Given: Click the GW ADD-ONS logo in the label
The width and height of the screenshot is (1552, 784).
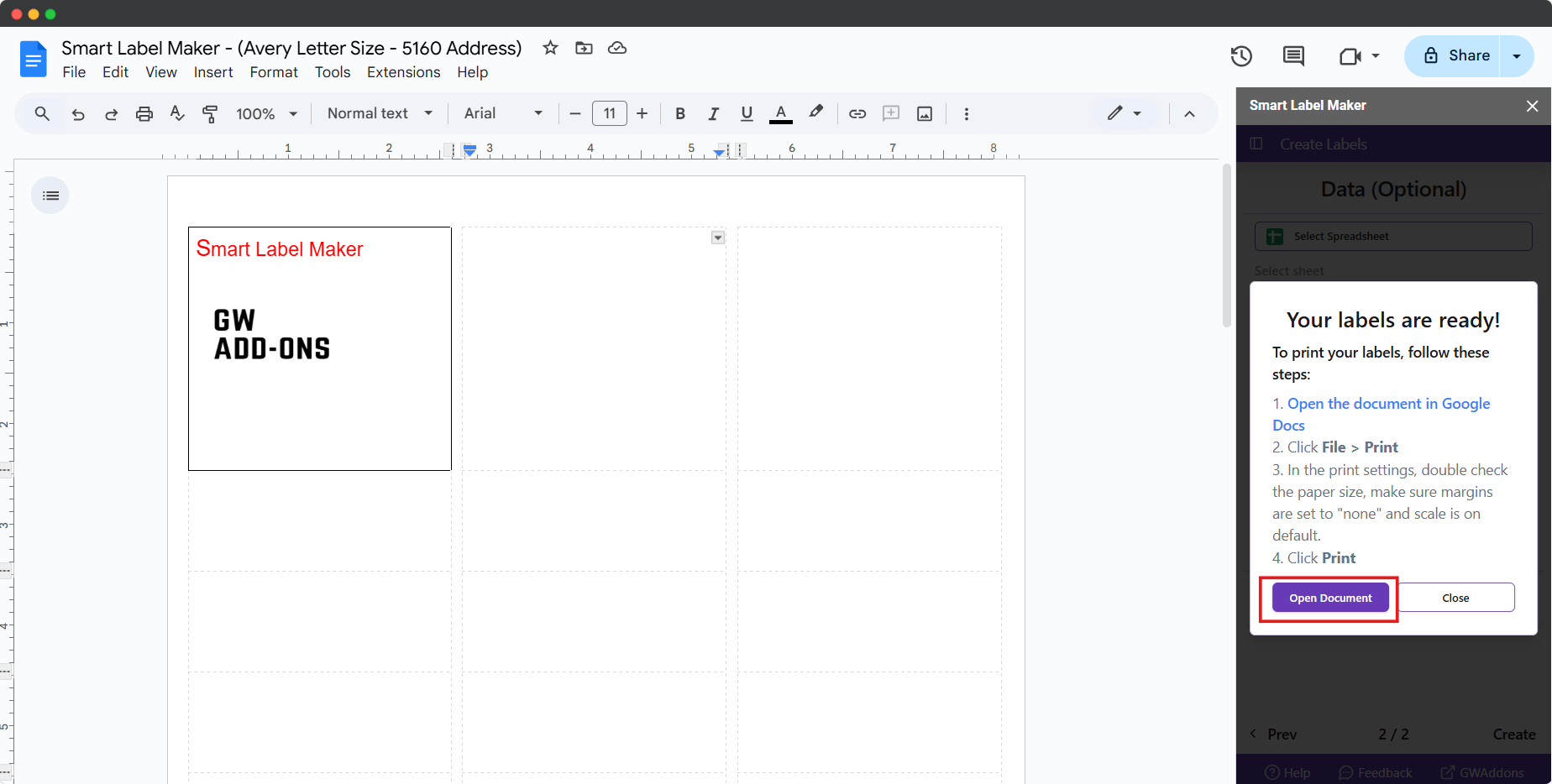Looking at the screenshot, I should [272, 334].
